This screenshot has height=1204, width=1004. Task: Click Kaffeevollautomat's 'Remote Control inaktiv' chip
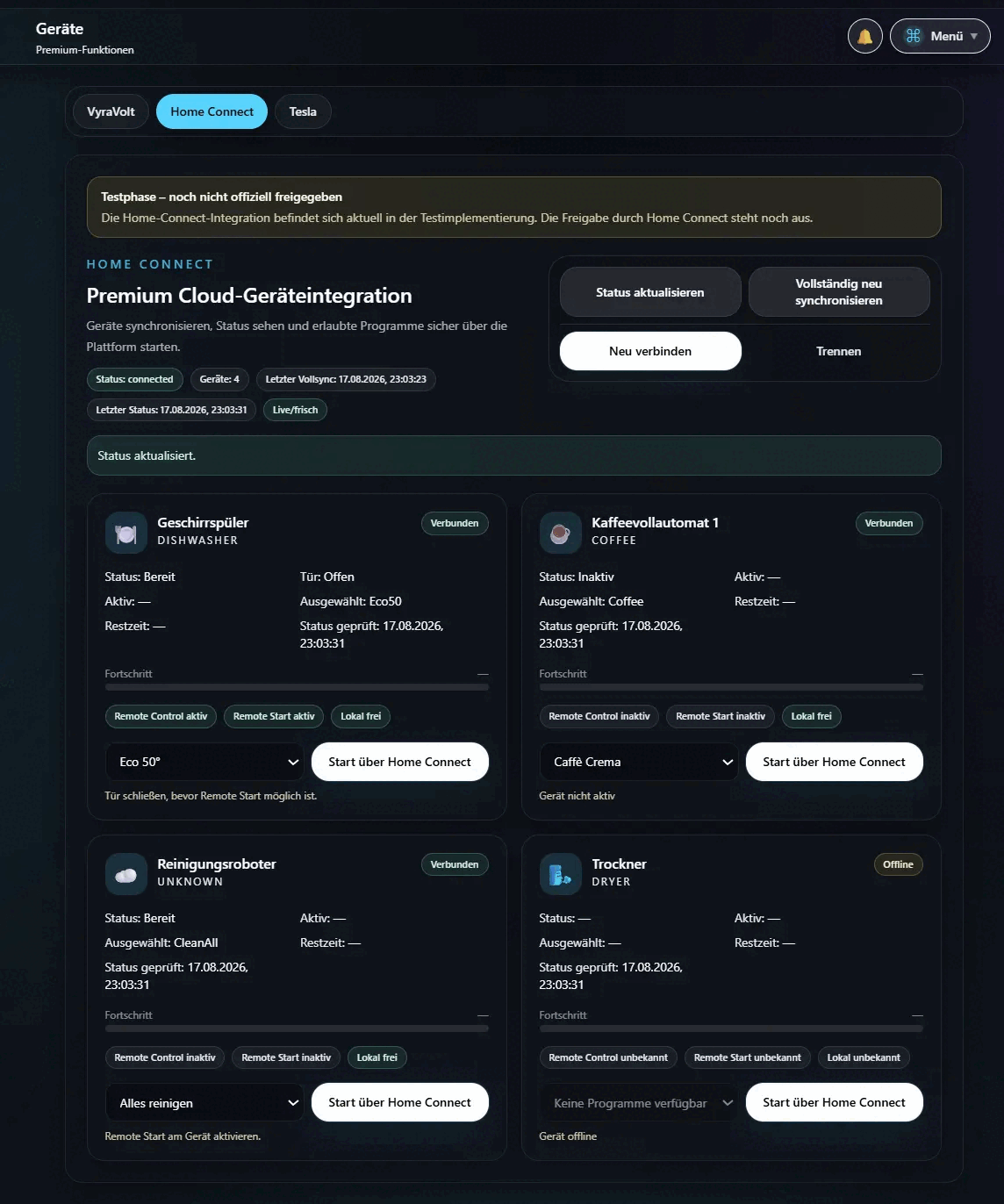pos(599,716)
